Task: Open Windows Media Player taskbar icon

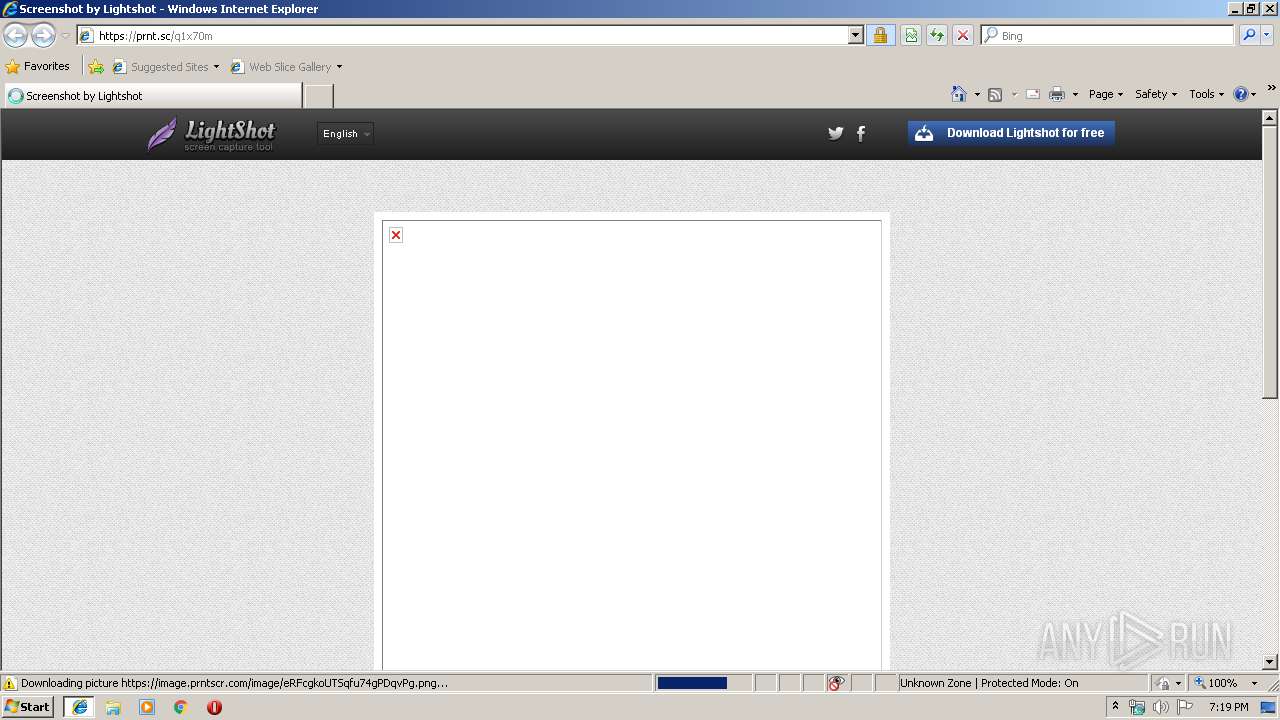Action: click(147, 707)
